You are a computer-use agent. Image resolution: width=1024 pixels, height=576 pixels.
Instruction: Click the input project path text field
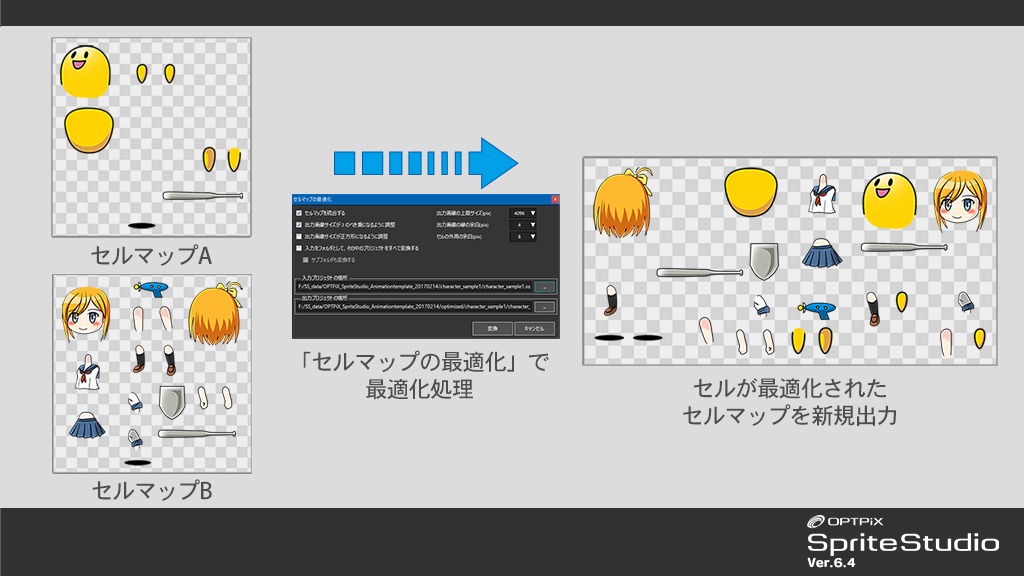[x=412, y=286]
